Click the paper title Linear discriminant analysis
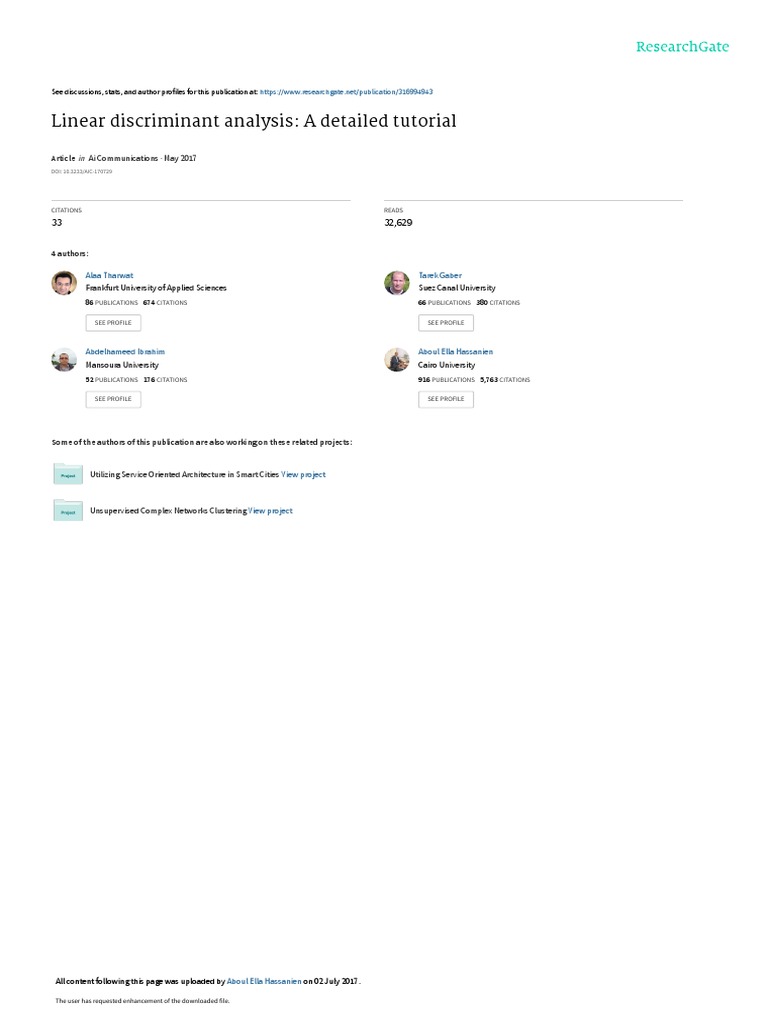Screen dimensions: 768x1024 pos(253,121)
